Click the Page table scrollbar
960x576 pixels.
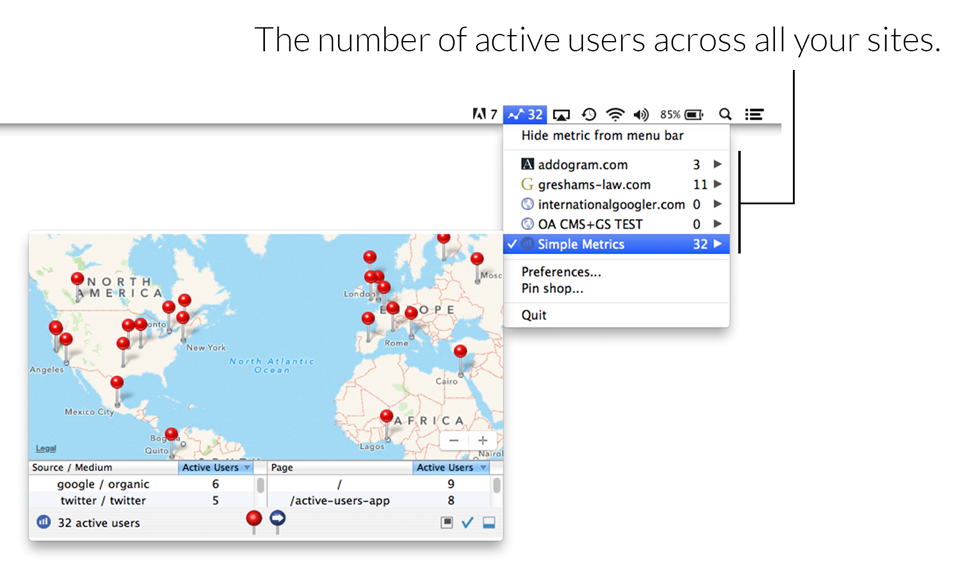click(497, 485)
